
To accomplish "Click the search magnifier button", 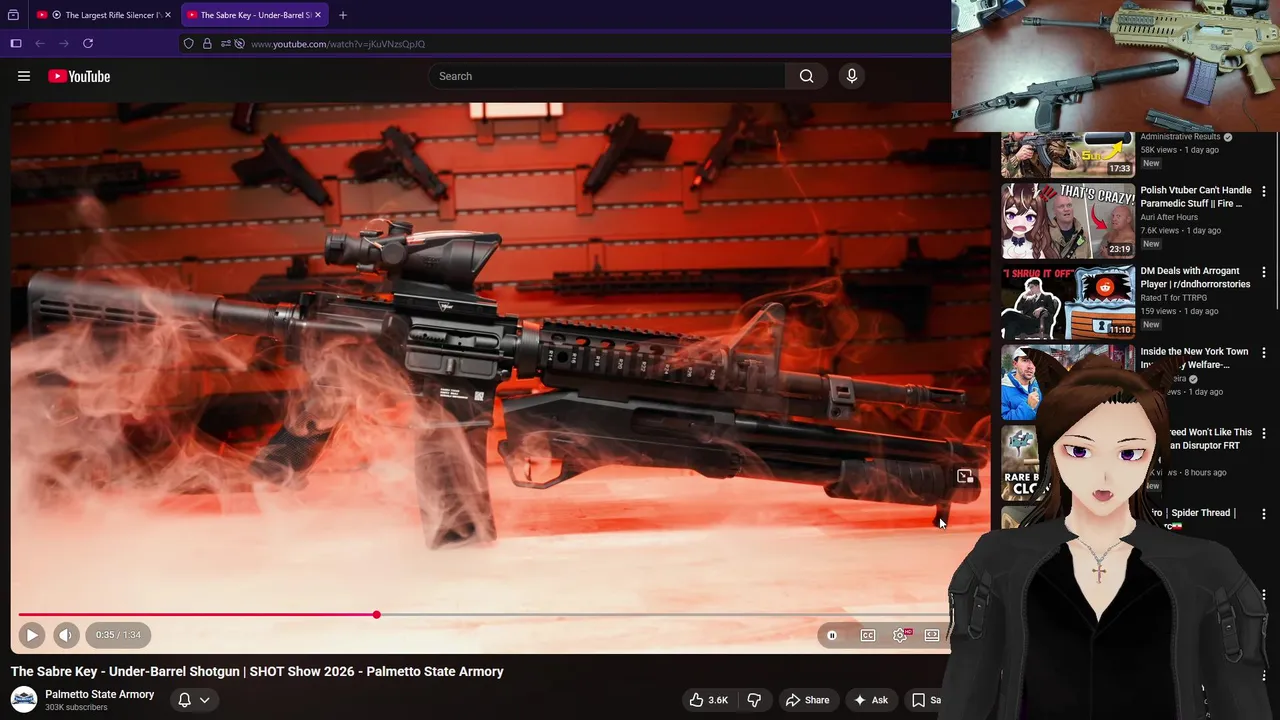I will [806, 76].
